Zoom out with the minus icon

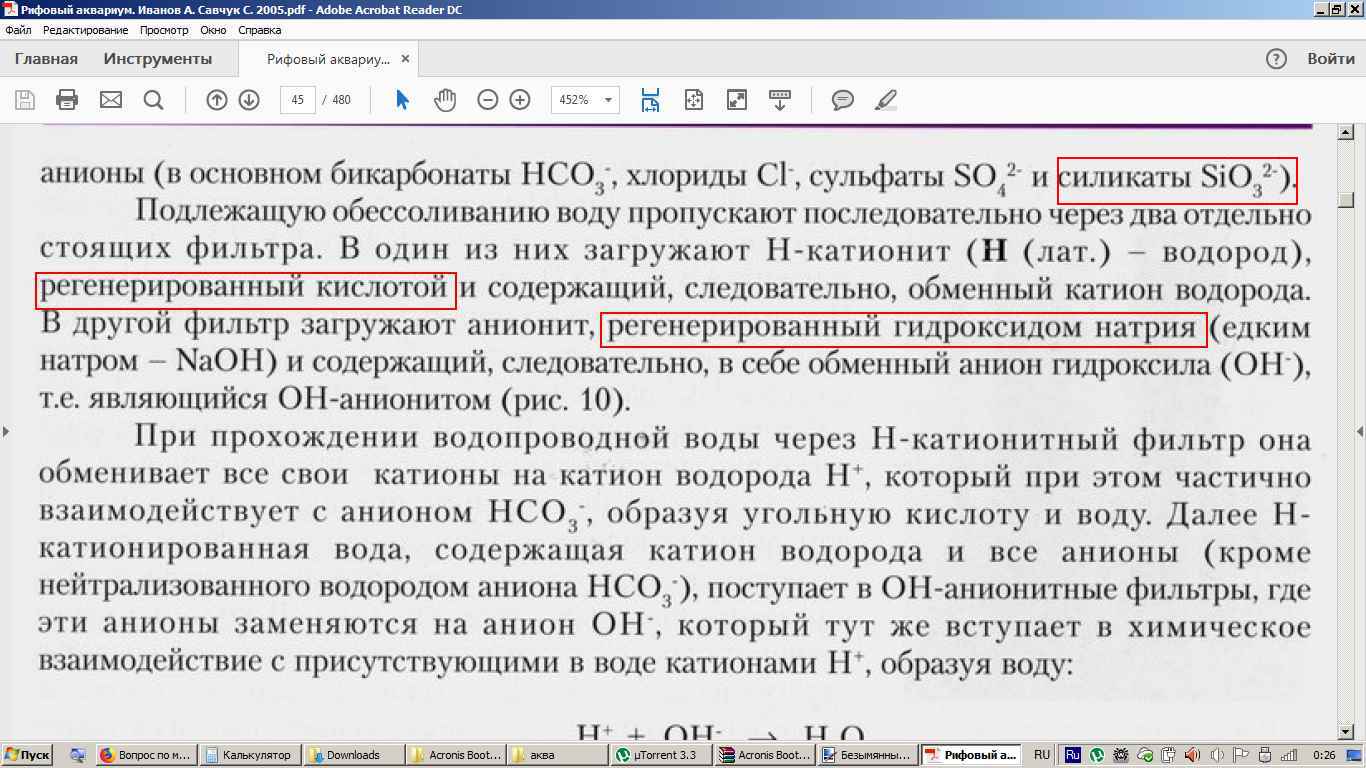pyautogui.click(x=488, y=100)
